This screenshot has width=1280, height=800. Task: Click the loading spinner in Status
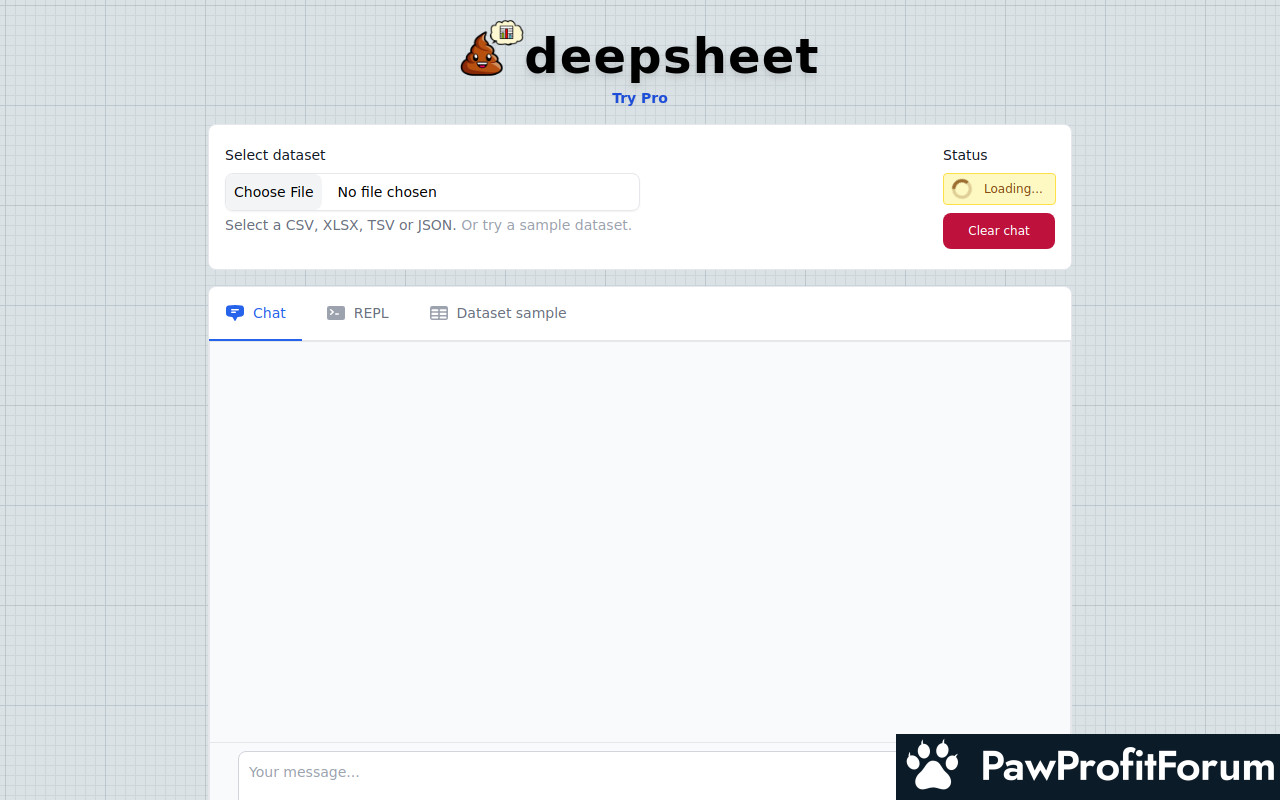coord(962,189)
